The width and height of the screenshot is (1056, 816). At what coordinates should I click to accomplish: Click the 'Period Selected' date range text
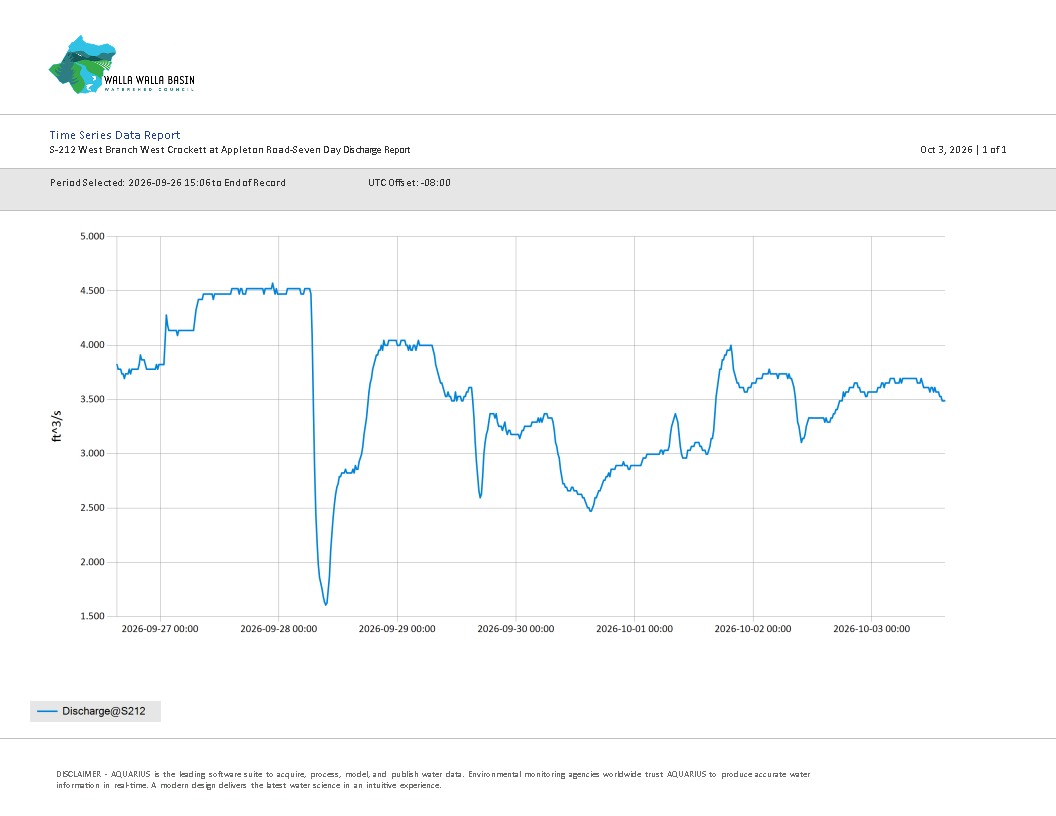[168, 182]
